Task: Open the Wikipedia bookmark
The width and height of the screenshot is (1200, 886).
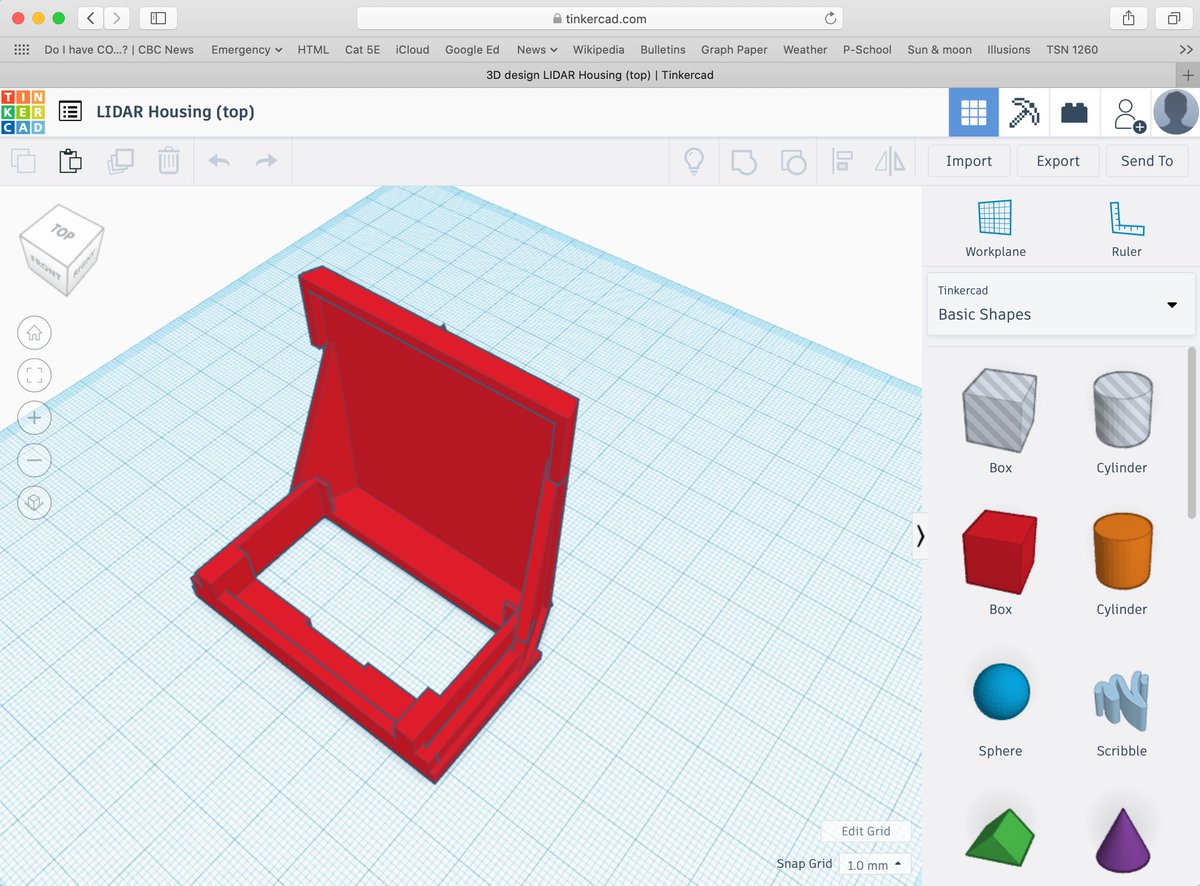Action: pos(598,50)
